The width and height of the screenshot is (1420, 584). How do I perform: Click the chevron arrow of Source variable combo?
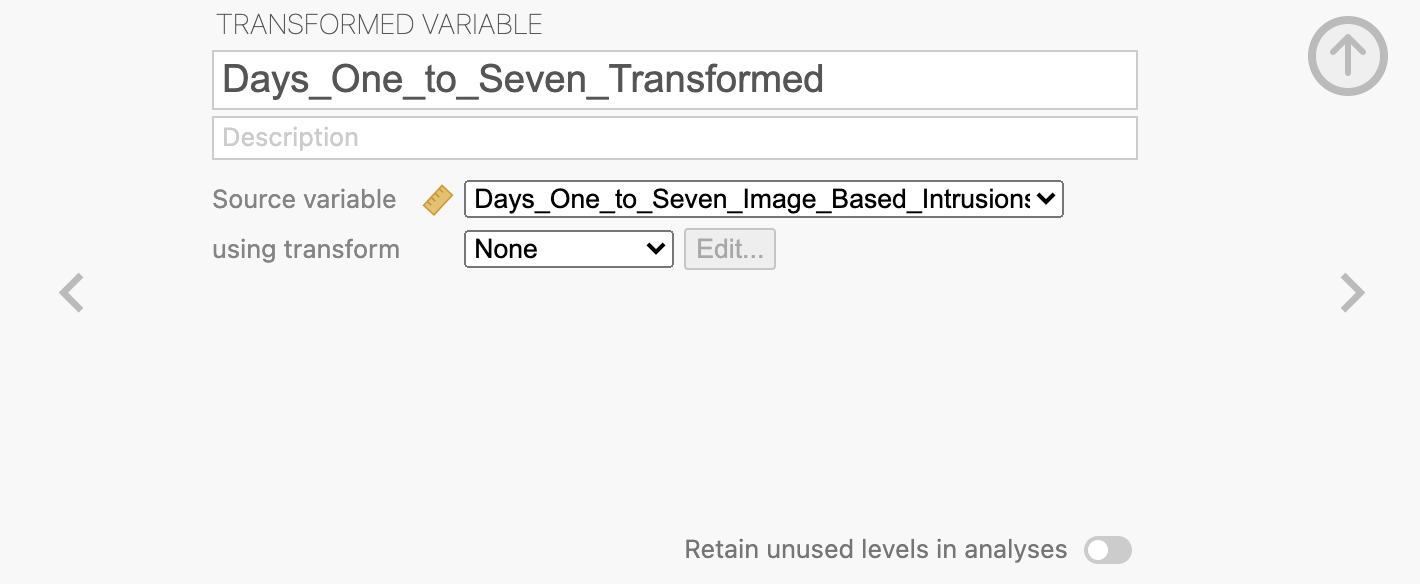1046,199
